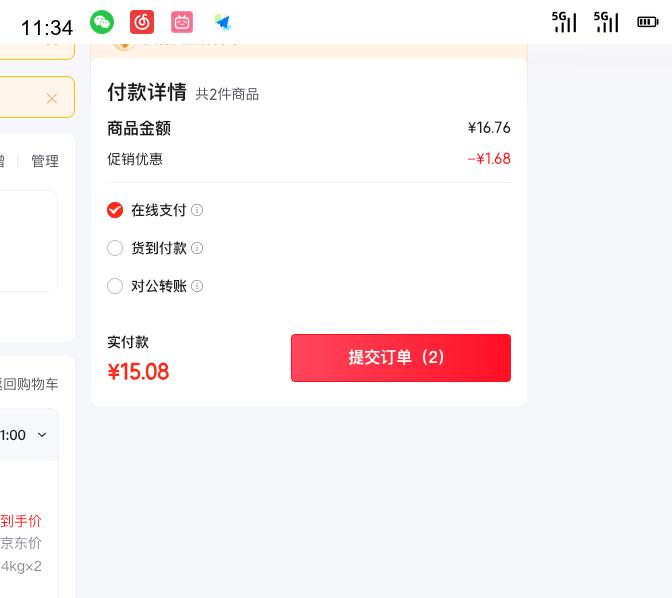
Task: Click the 回购物车 return to cart link
Action: pos(30,384)
